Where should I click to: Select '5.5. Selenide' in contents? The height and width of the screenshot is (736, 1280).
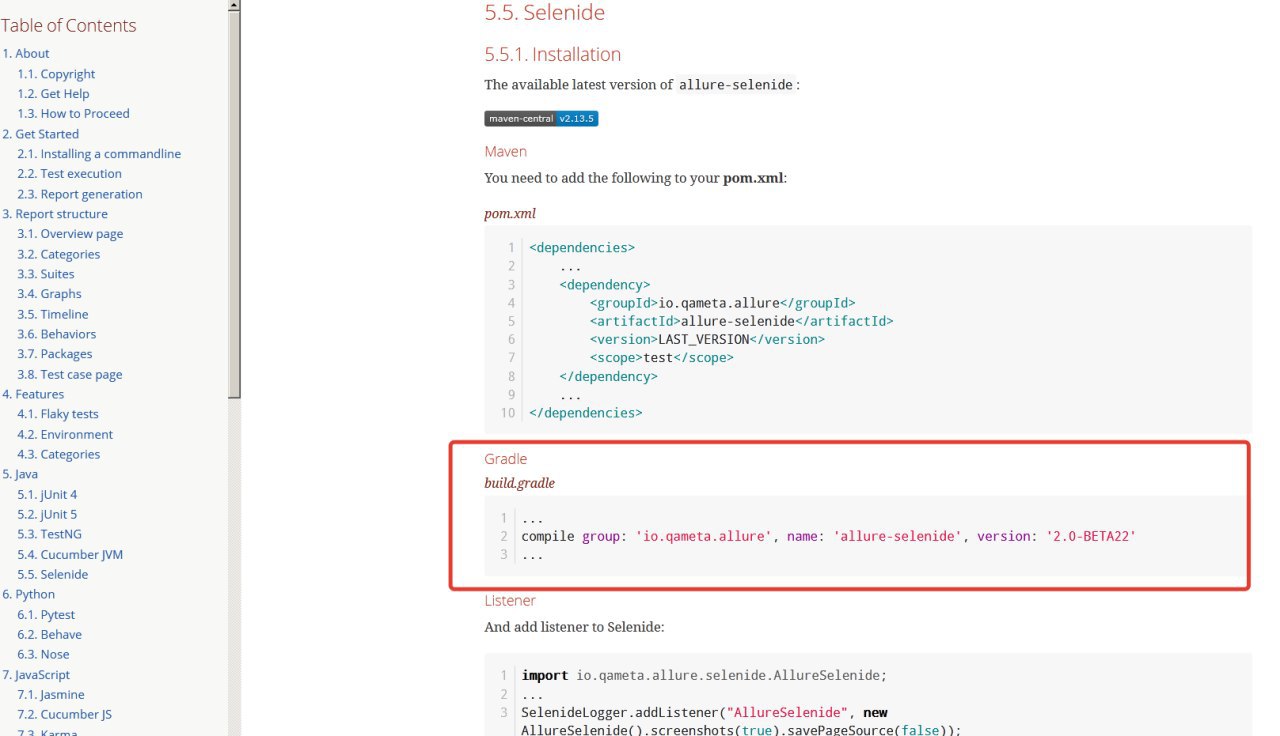[x=52, y=574]
